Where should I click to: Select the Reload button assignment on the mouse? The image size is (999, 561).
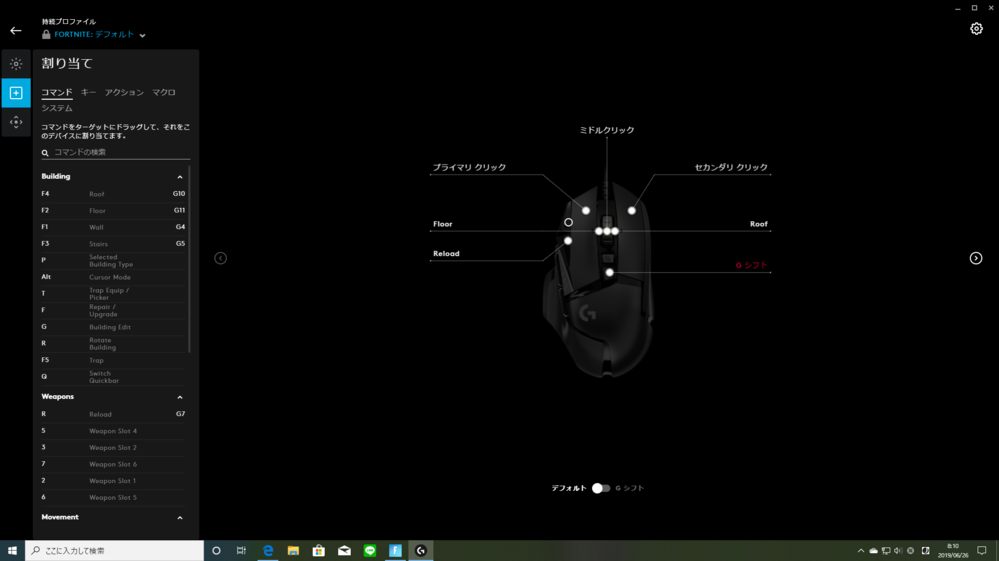click(446, 254)
